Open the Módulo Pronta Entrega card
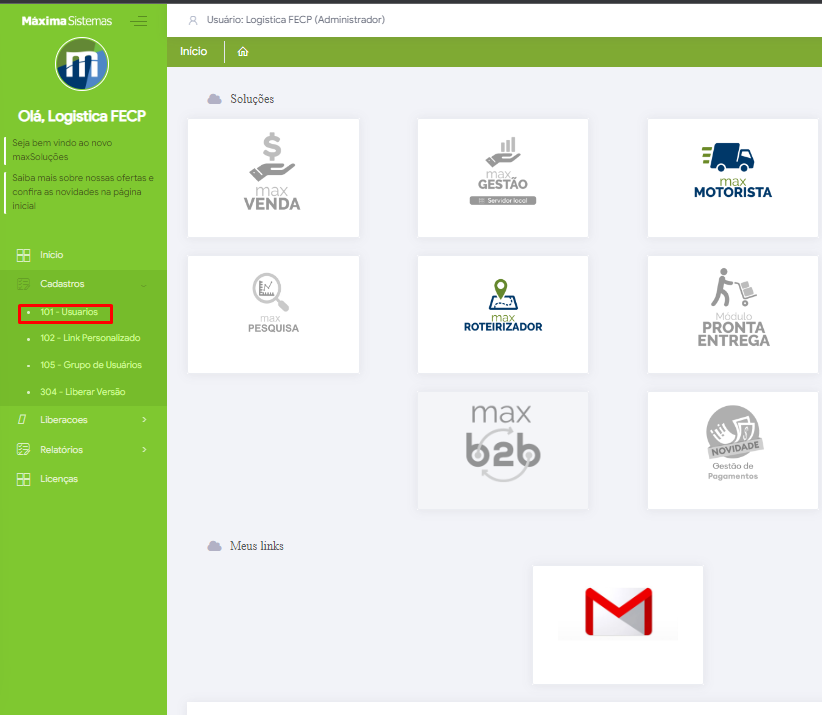This screenshot has width=822, height=715. [733, 315]
